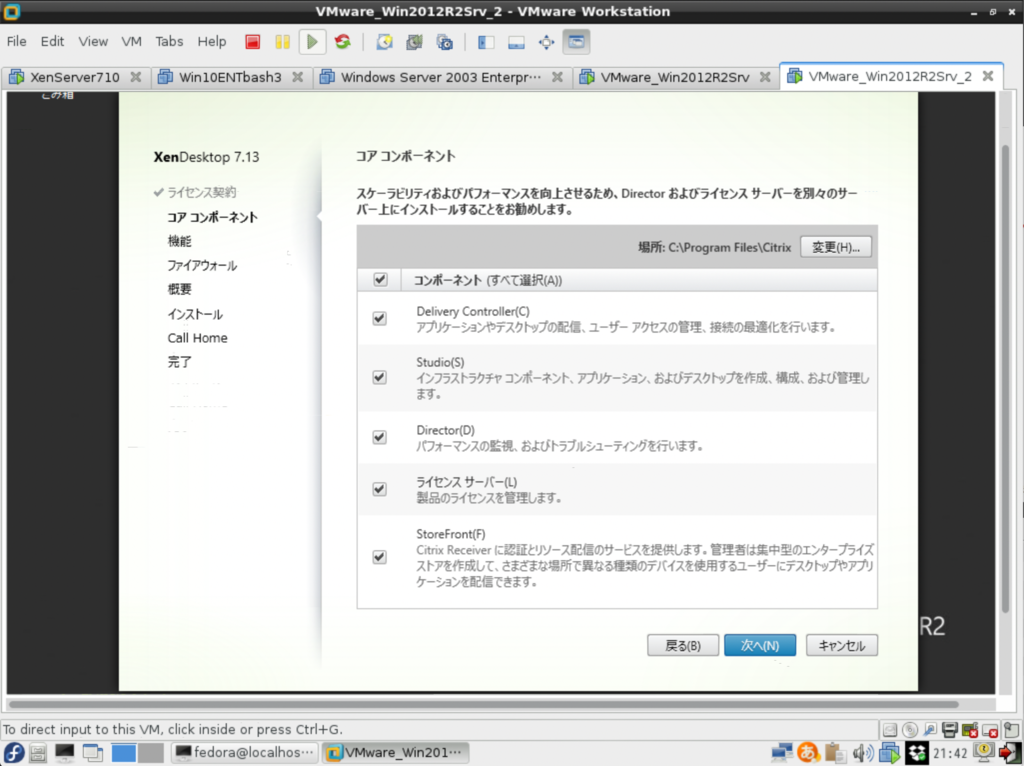This screenshot has height=766, width=1024.
Task: Click the full screen mode icon
Action: [x=546, y=42]
